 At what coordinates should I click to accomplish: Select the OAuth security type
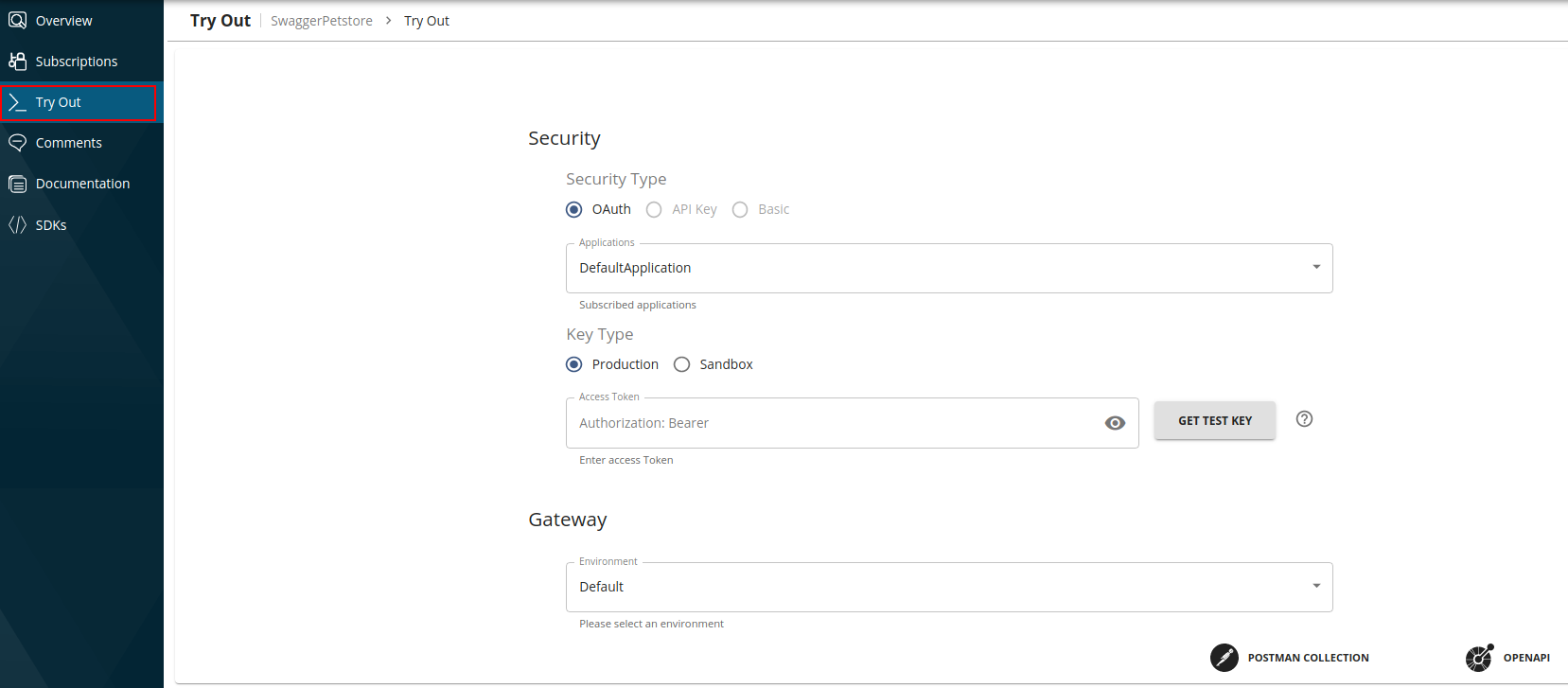pyautogui.click(x=574, y=209)
